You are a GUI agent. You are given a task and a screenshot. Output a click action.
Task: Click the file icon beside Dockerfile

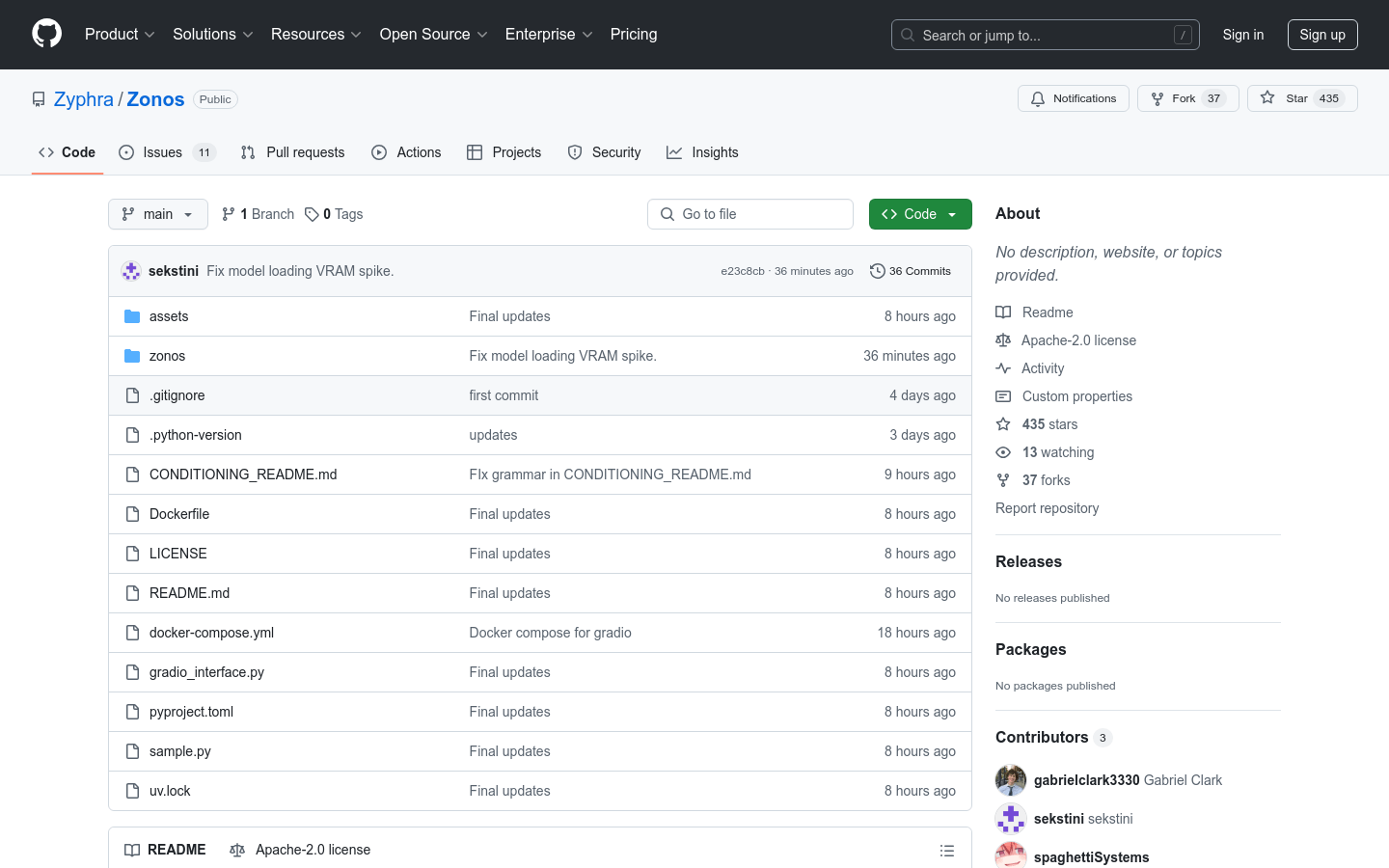[132, 514]
